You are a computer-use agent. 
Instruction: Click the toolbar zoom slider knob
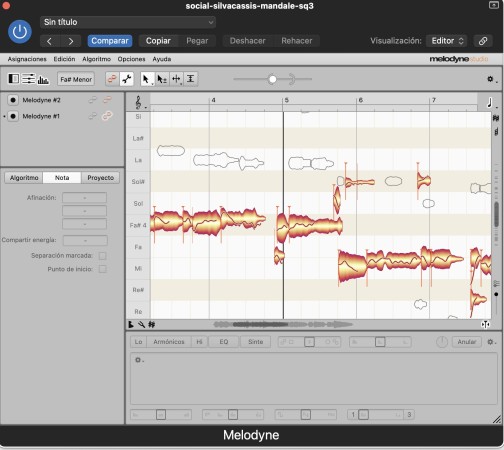tap(272, 79)
